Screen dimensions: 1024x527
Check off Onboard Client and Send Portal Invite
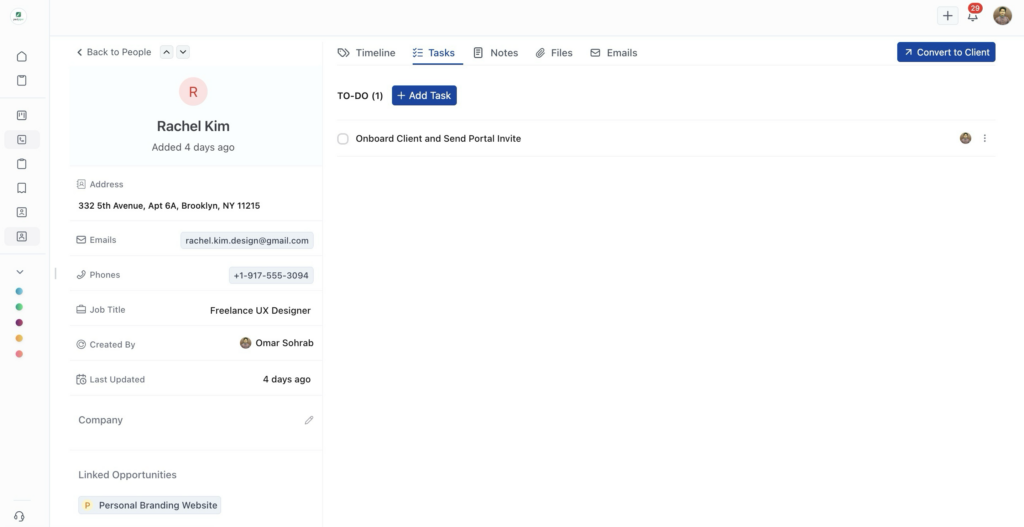click(x=343, y=139)
